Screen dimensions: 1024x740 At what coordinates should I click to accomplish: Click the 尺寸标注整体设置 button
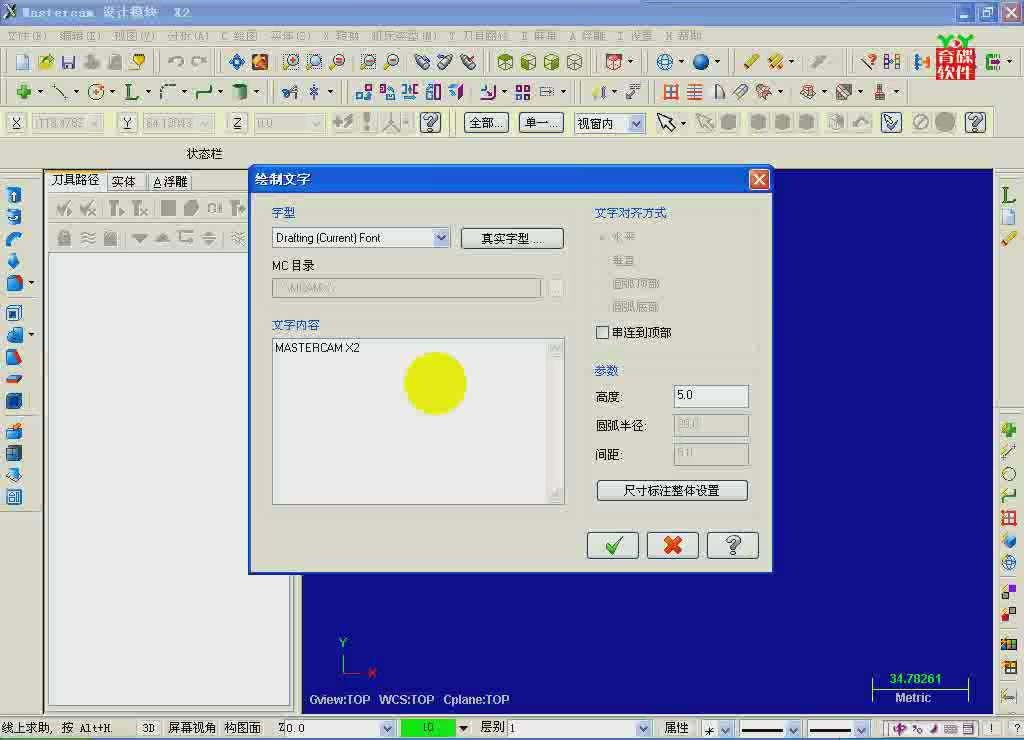[x=671, y=491]
